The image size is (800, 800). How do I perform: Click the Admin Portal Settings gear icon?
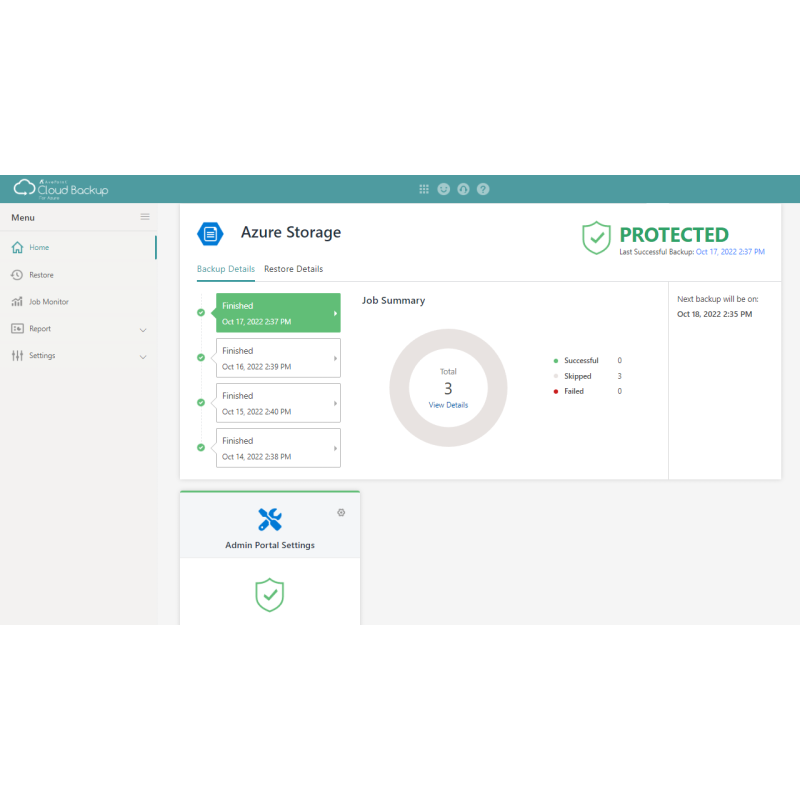coord(341,513)
